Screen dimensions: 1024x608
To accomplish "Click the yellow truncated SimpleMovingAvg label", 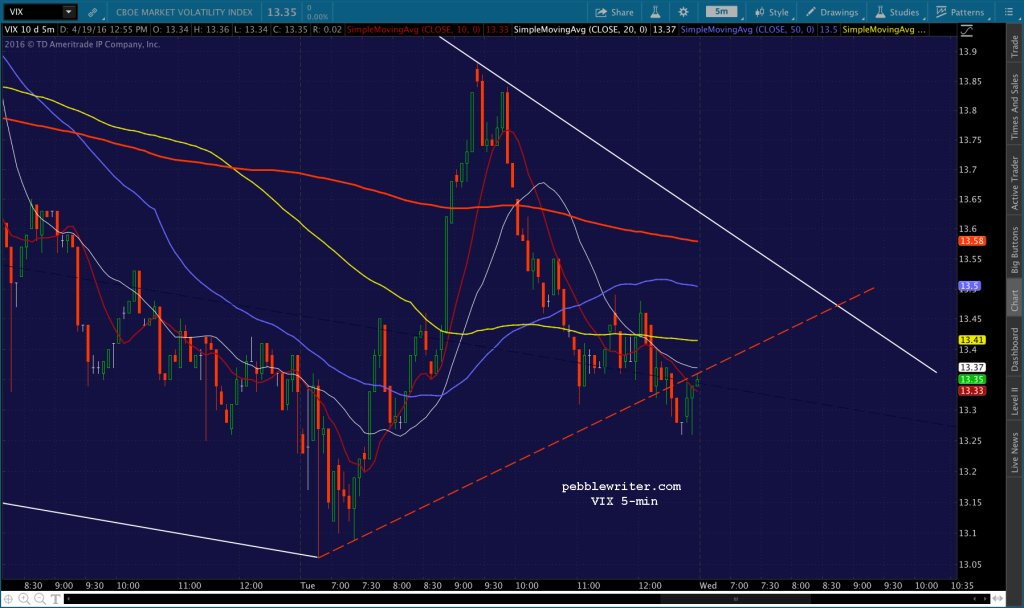I will coord(884,30).
